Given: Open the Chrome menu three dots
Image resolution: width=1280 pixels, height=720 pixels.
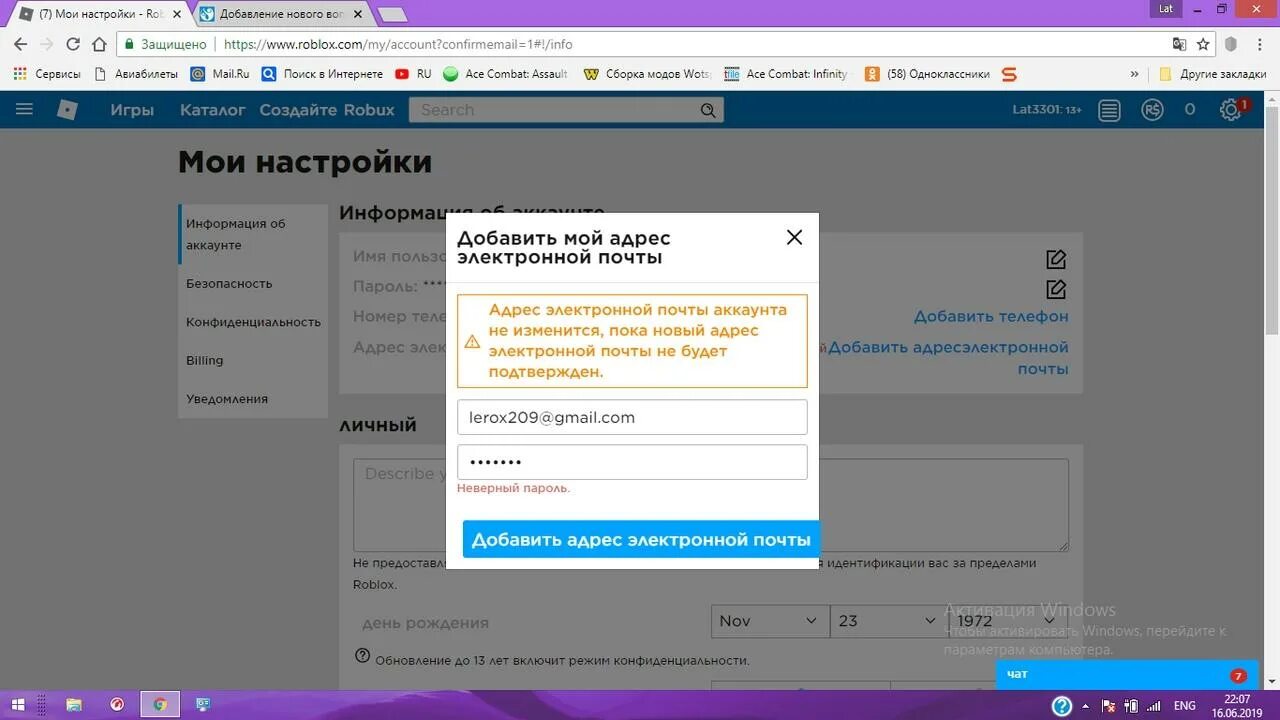Looking at the screenshot, I should [1260, 44].
